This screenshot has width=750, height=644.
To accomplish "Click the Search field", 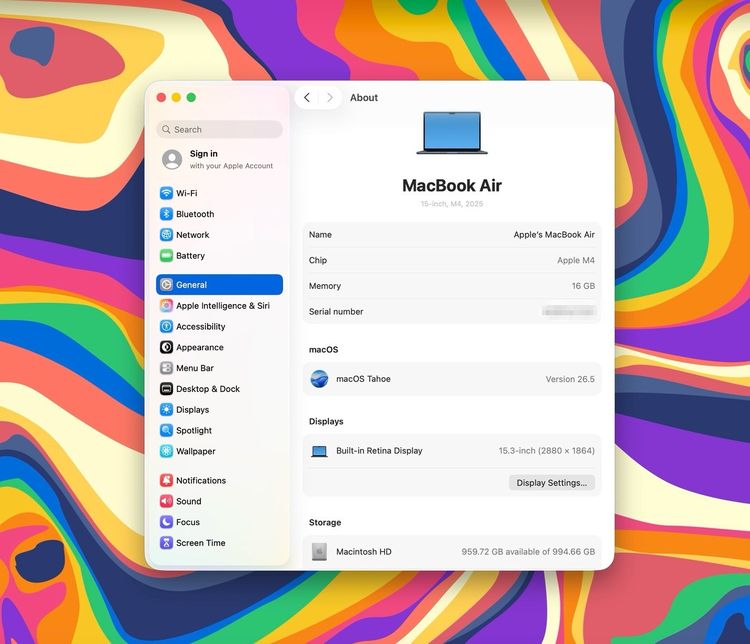I will pos(220,130).
